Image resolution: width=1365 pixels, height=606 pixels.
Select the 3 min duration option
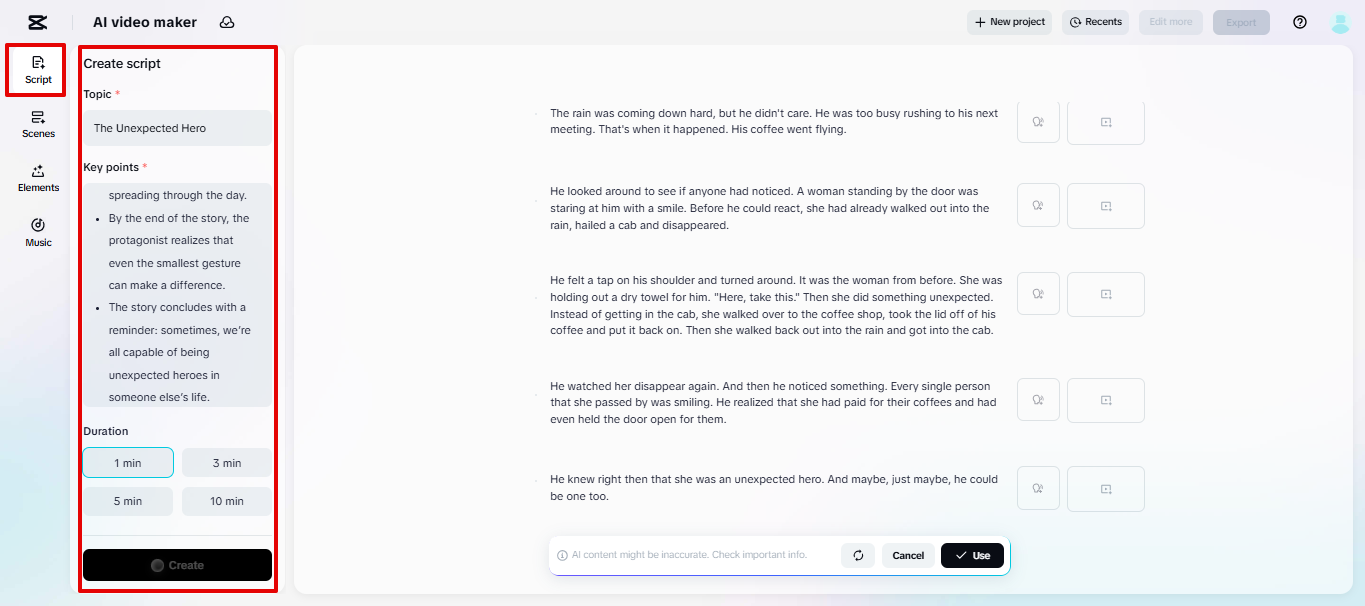tap(227, 463)
